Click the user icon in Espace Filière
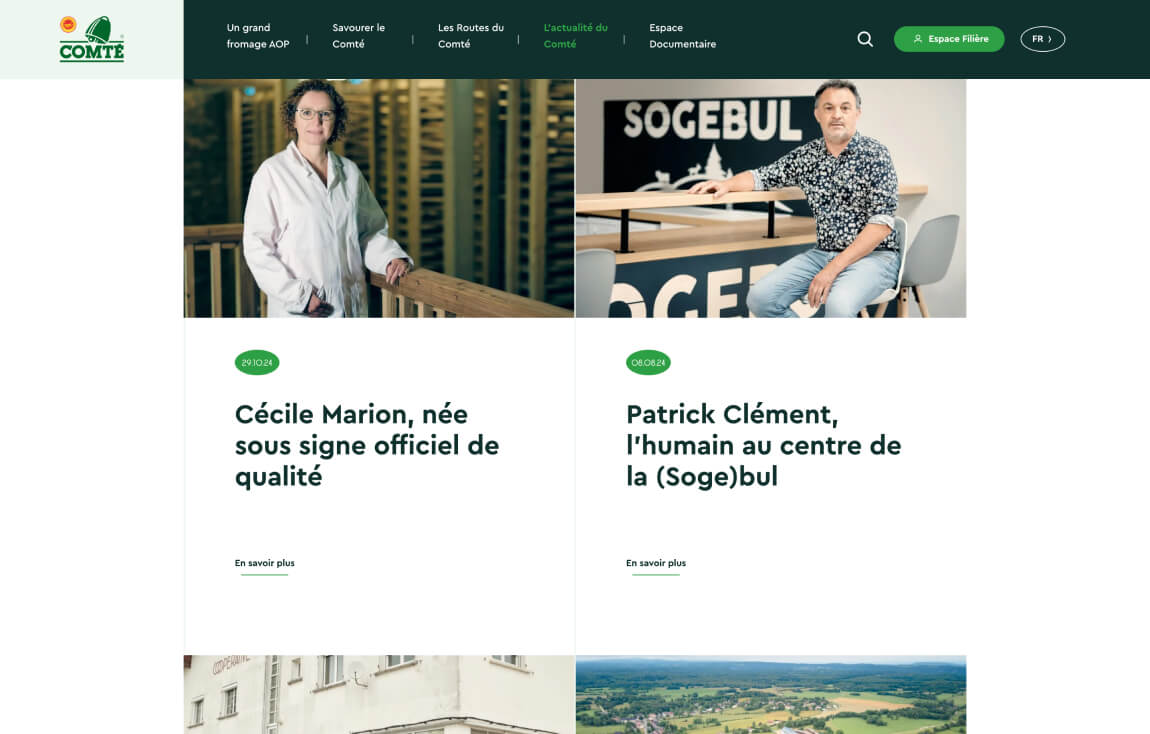The image size is (1150, 734). coord(918,39)
